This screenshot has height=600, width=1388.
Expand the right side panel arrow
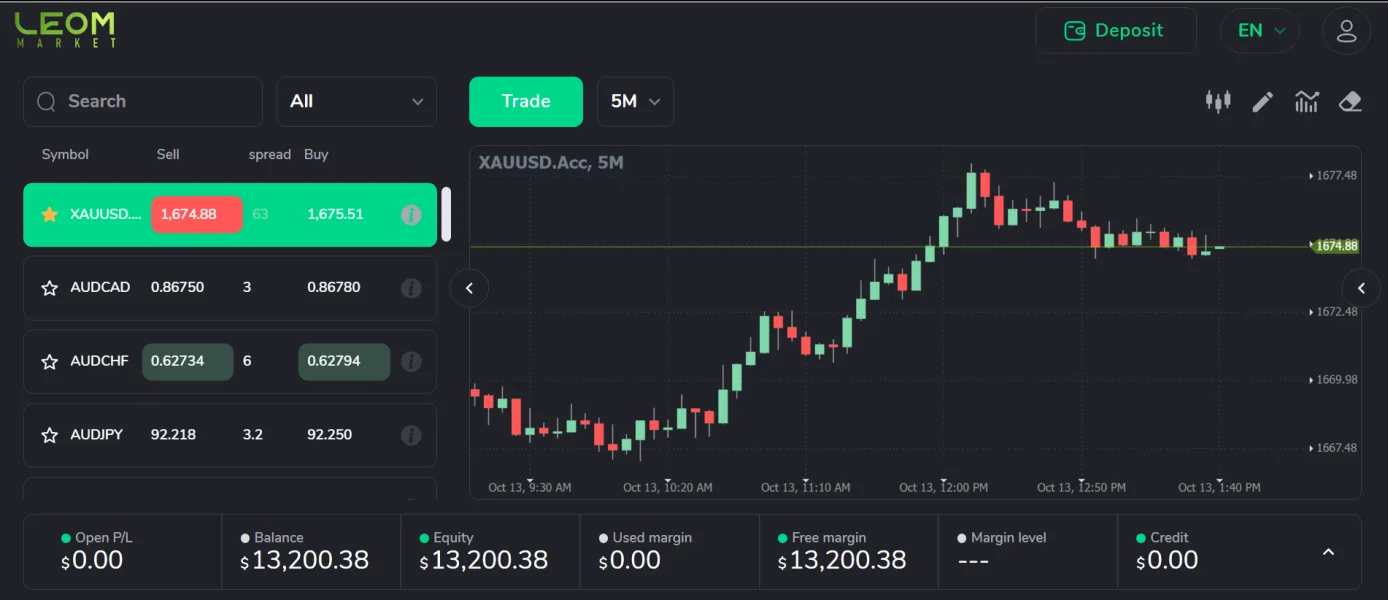[1360, 289]
